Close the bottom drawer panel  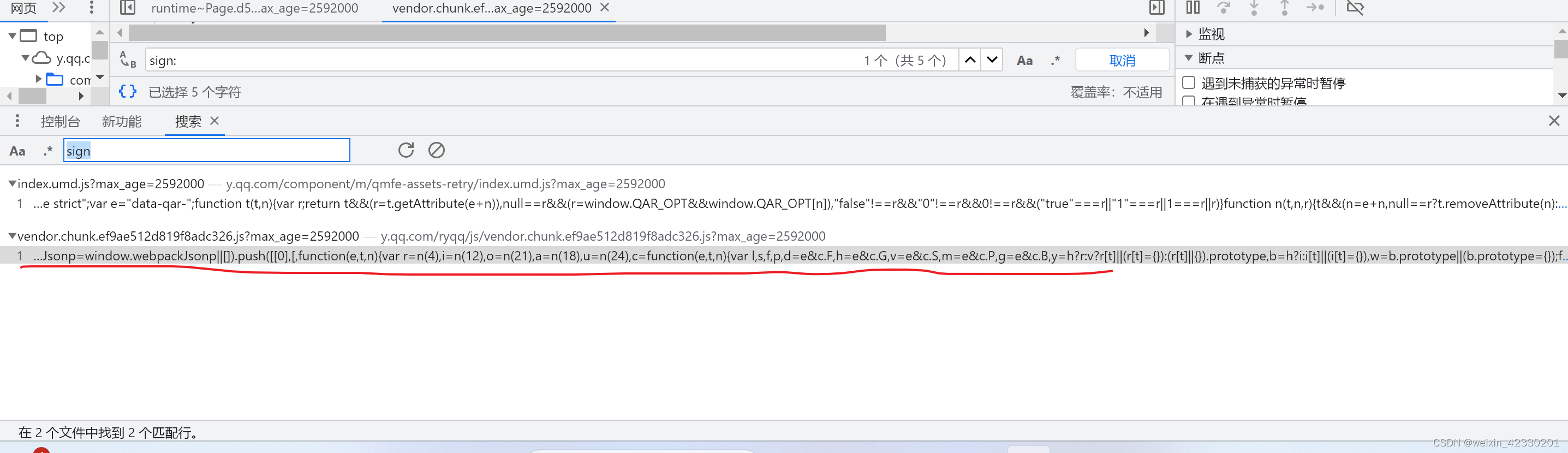[x=1554, y=121]
